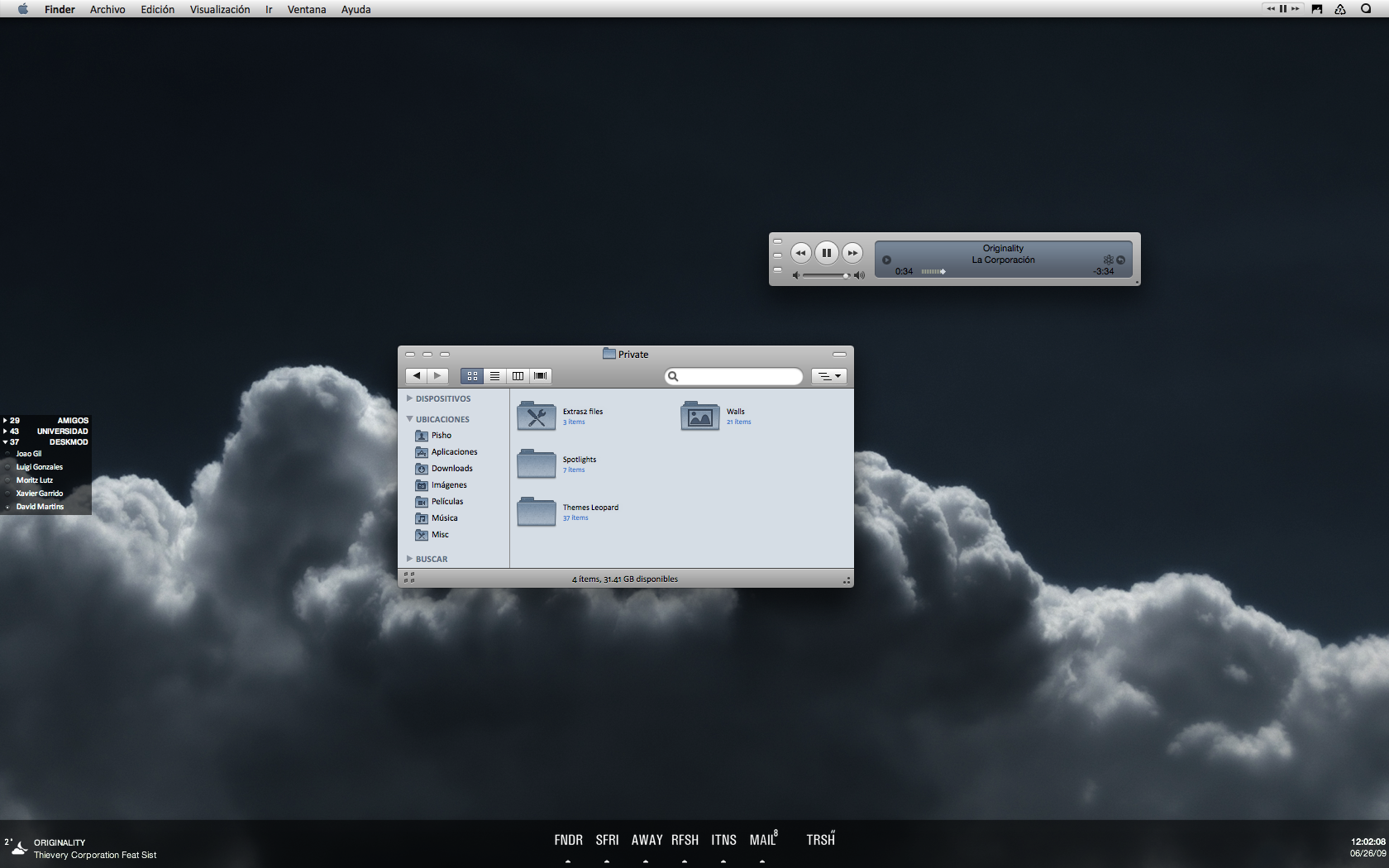Pause music from the menu bar controller
1389x868 pixels.
point(1283,9)
